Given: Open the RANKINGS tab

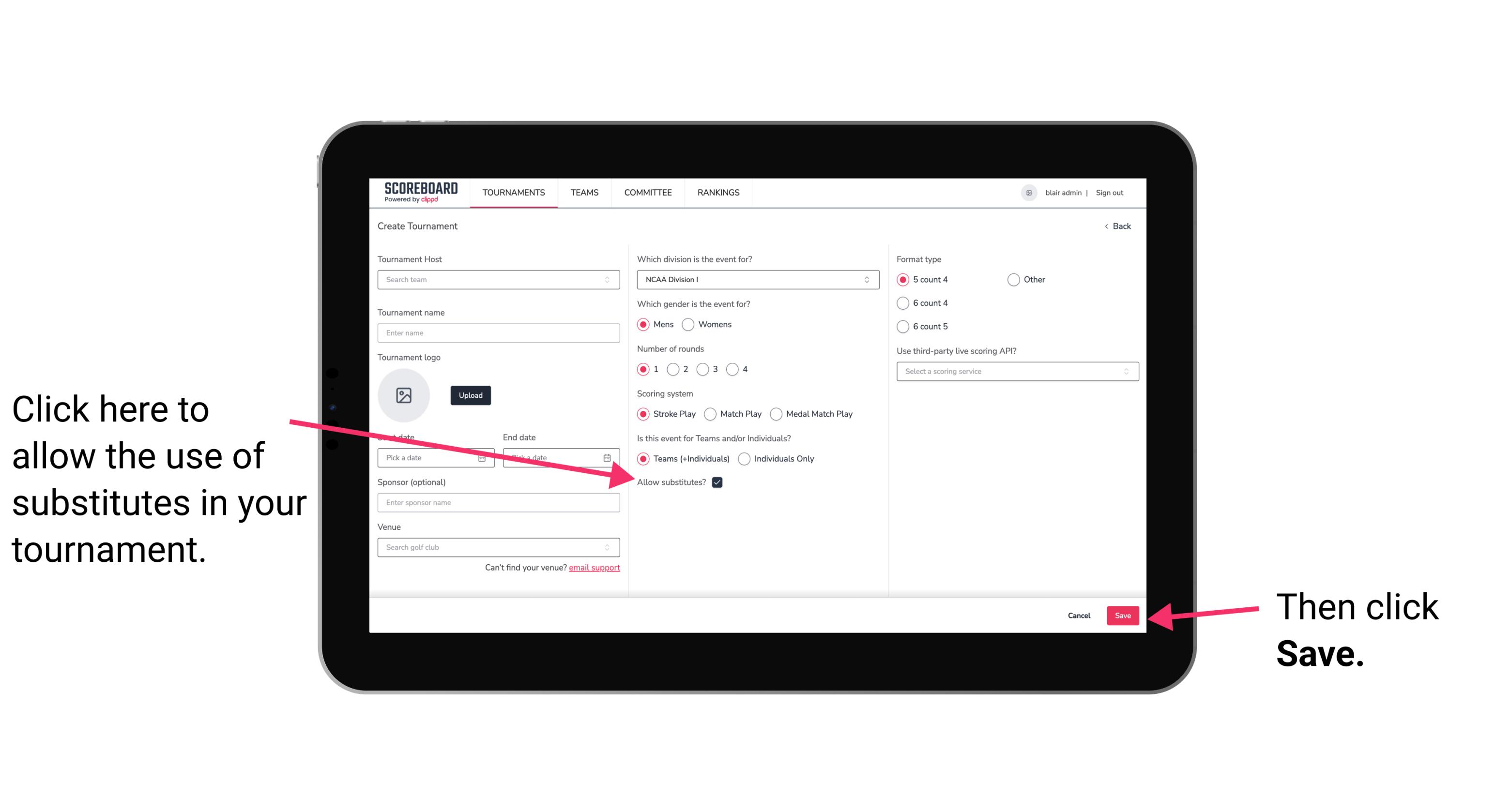Looking at the screenshot, I should point(717,192).
